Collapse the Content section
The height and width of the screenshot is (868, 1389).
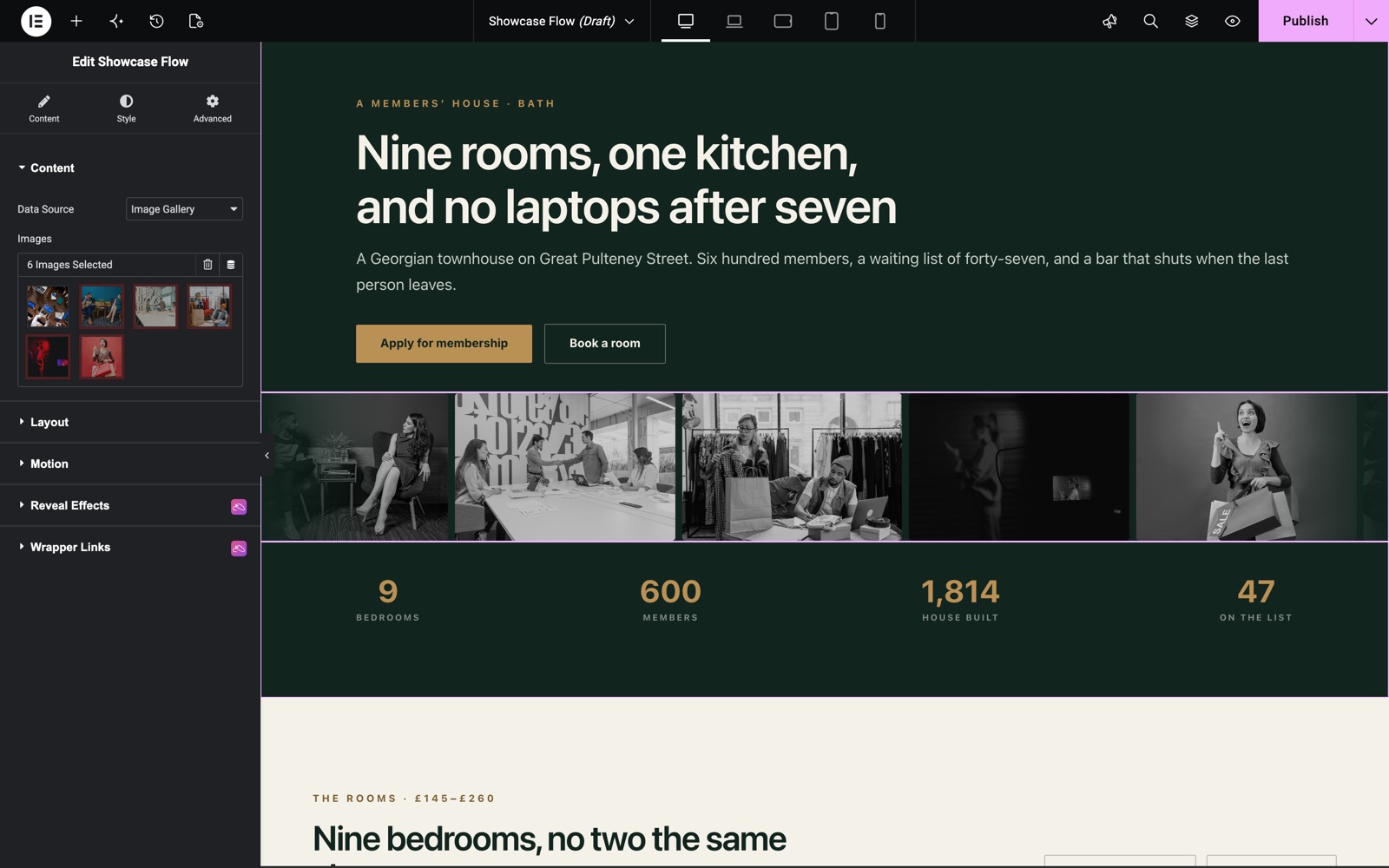130,168
